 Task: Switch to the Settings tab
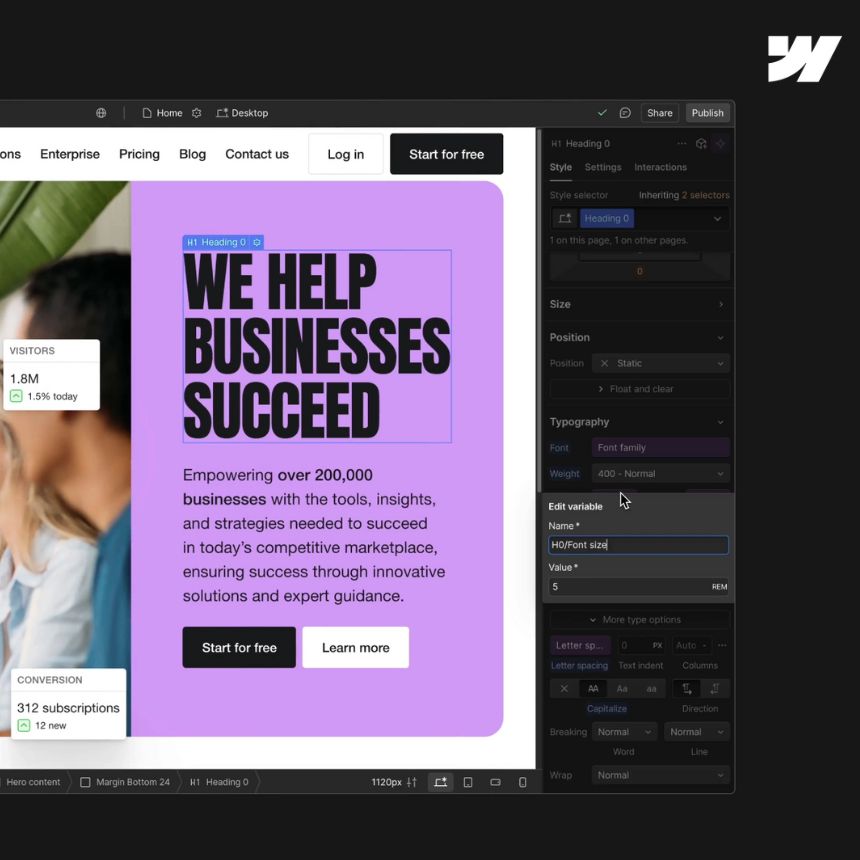click(x=603, y=167)
